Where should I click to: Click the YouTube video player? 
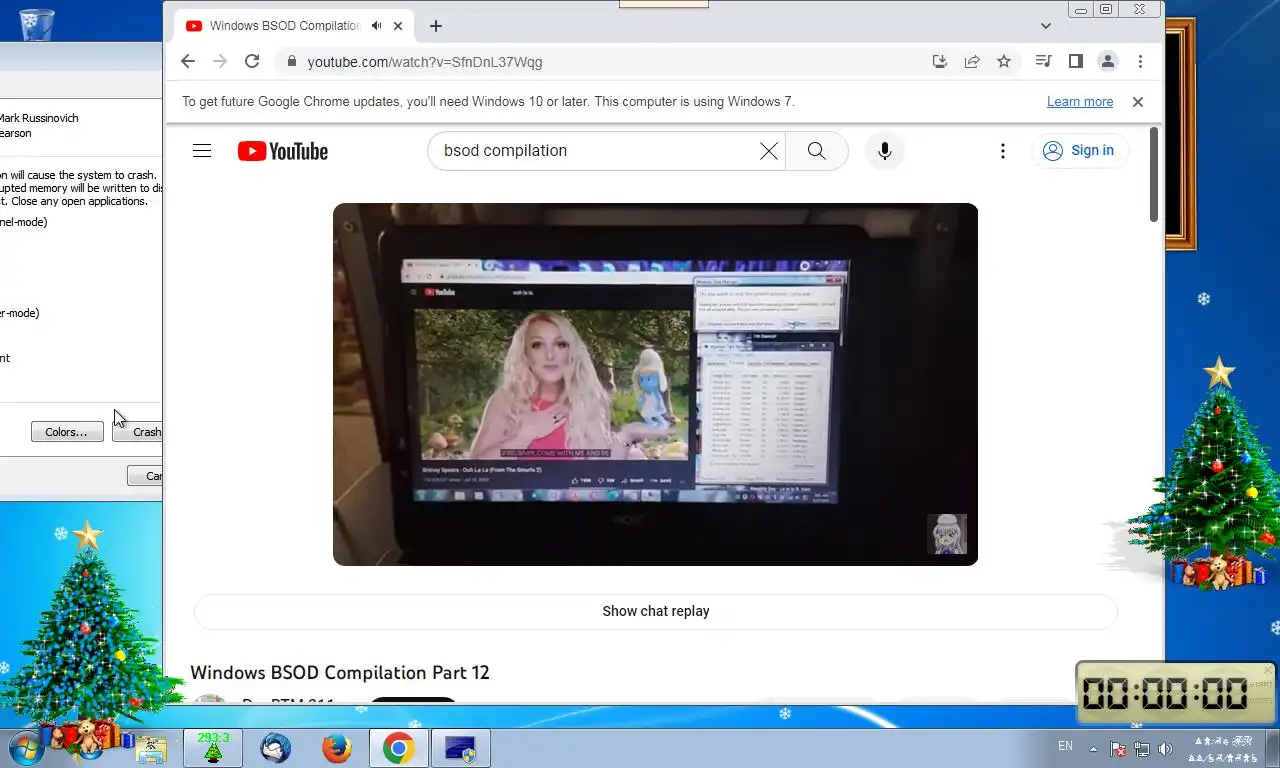tap(655, 384)
